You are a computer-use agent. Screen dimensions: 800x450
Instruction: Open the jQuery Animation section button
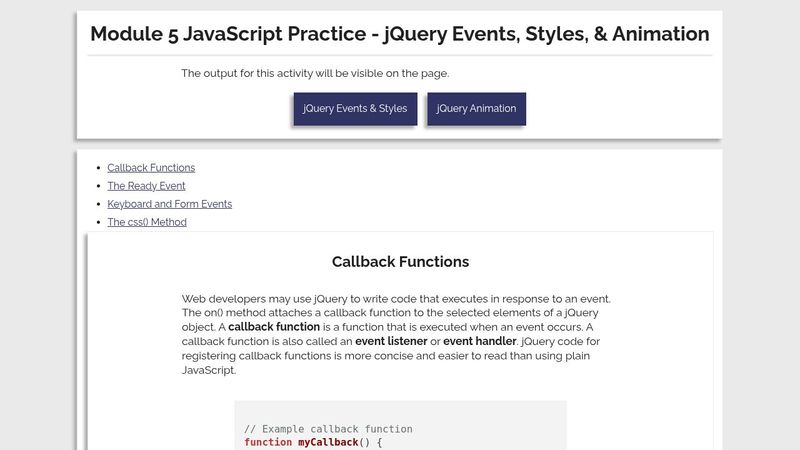point(476,109)
